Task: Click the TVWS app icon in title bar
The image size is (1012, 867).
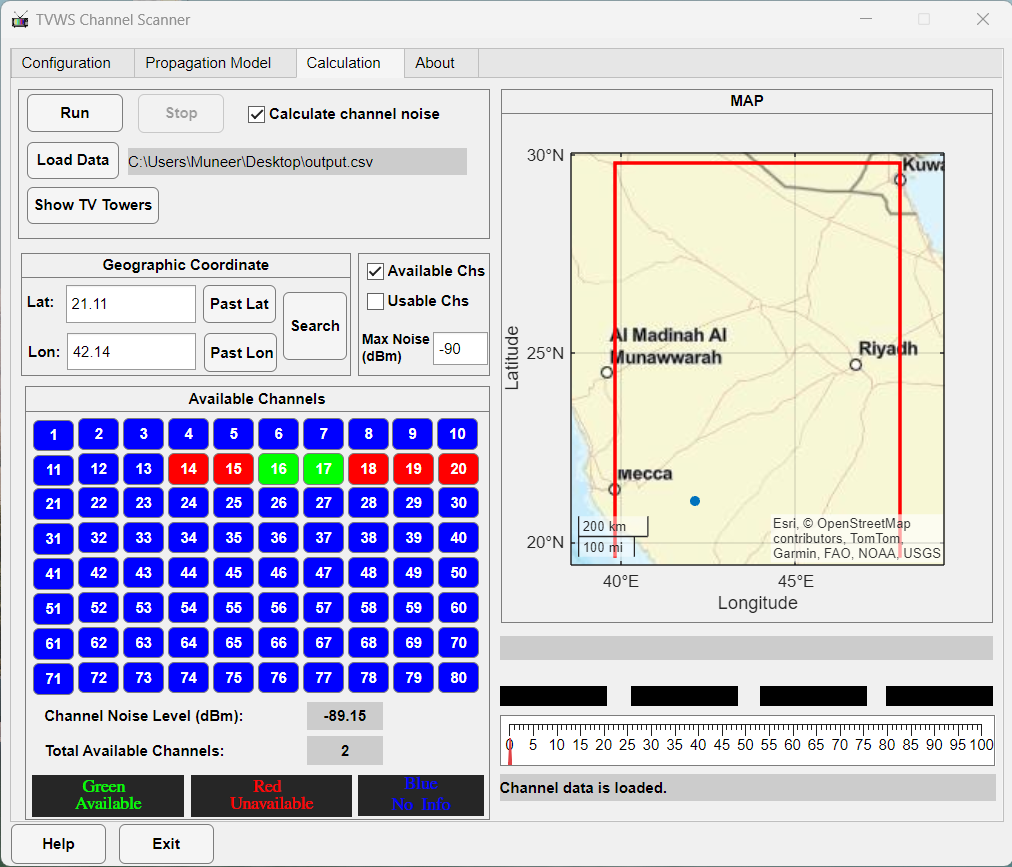Action: [x=20, y=20]
